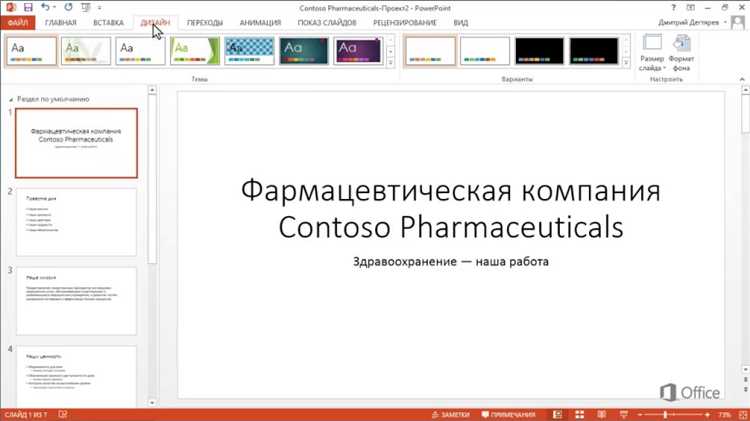Switch to Slide Sorter view

pos(579,415)
